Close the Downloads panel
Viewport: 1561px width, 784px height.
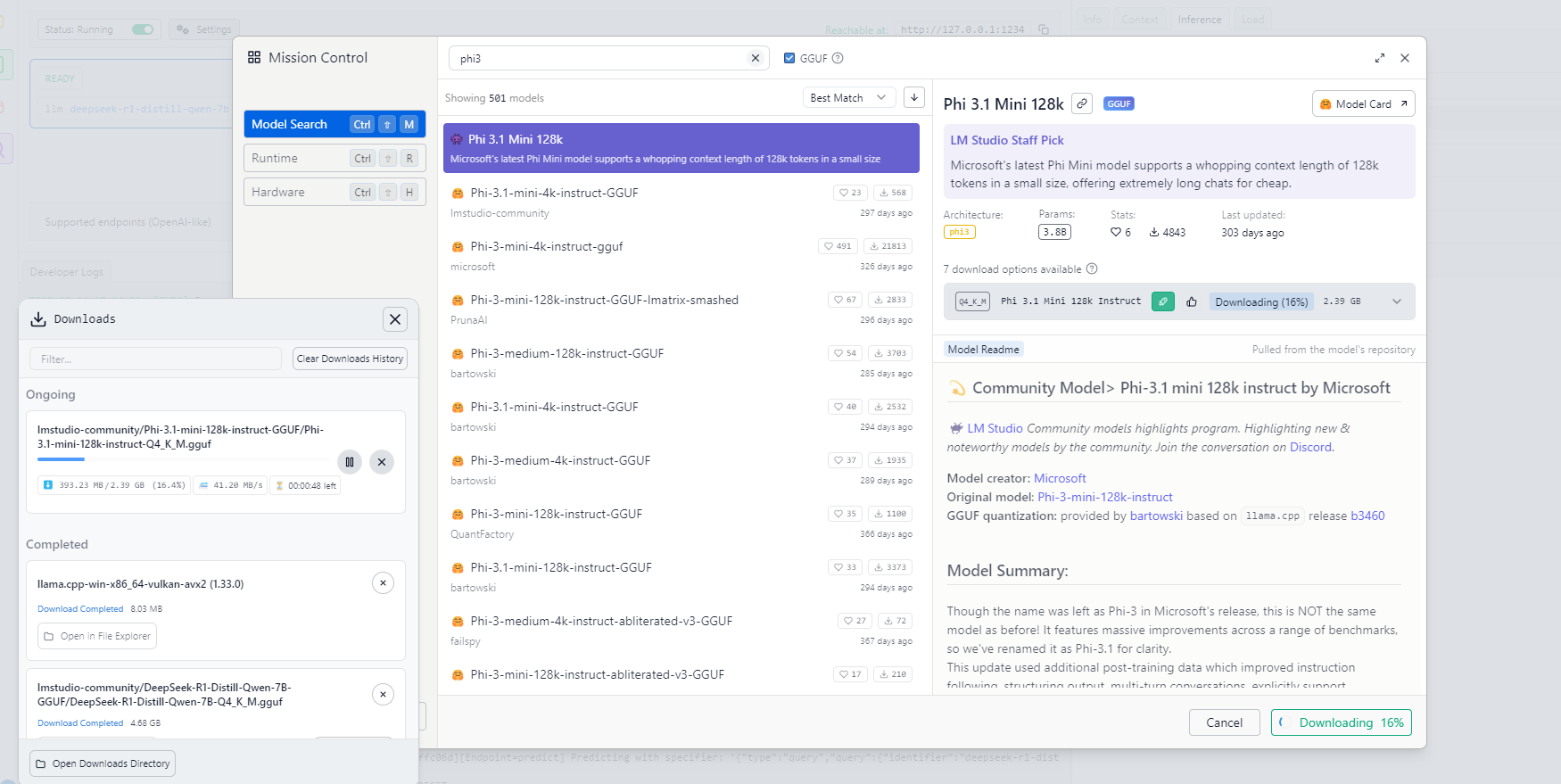(395, 319)
